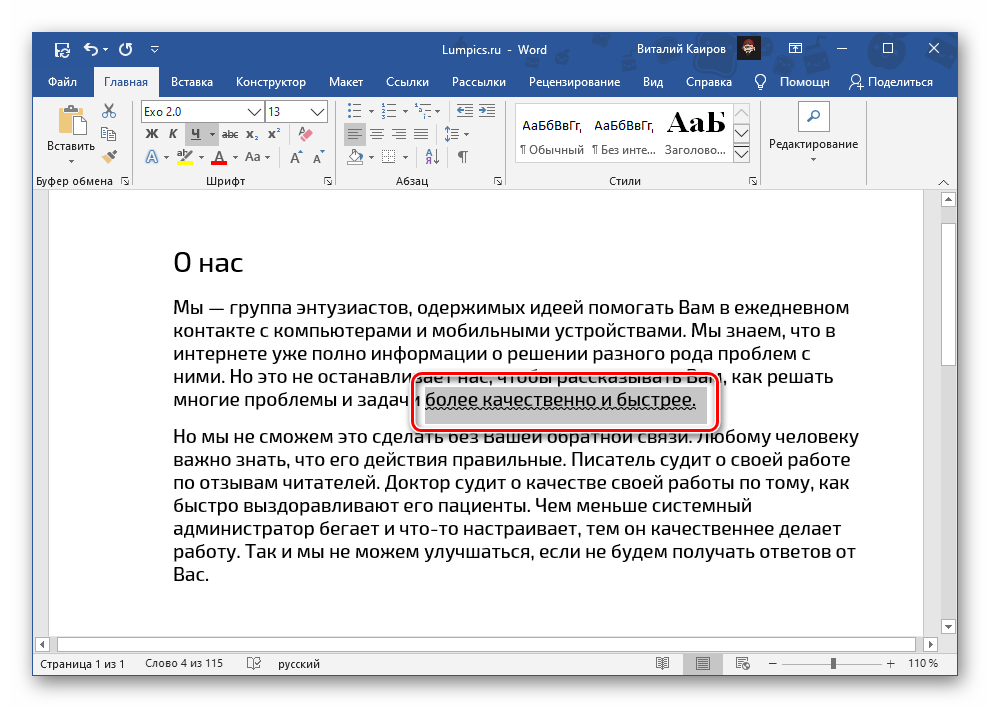
Task: Activate the Format Painter brush
Action: pos(109,156)
